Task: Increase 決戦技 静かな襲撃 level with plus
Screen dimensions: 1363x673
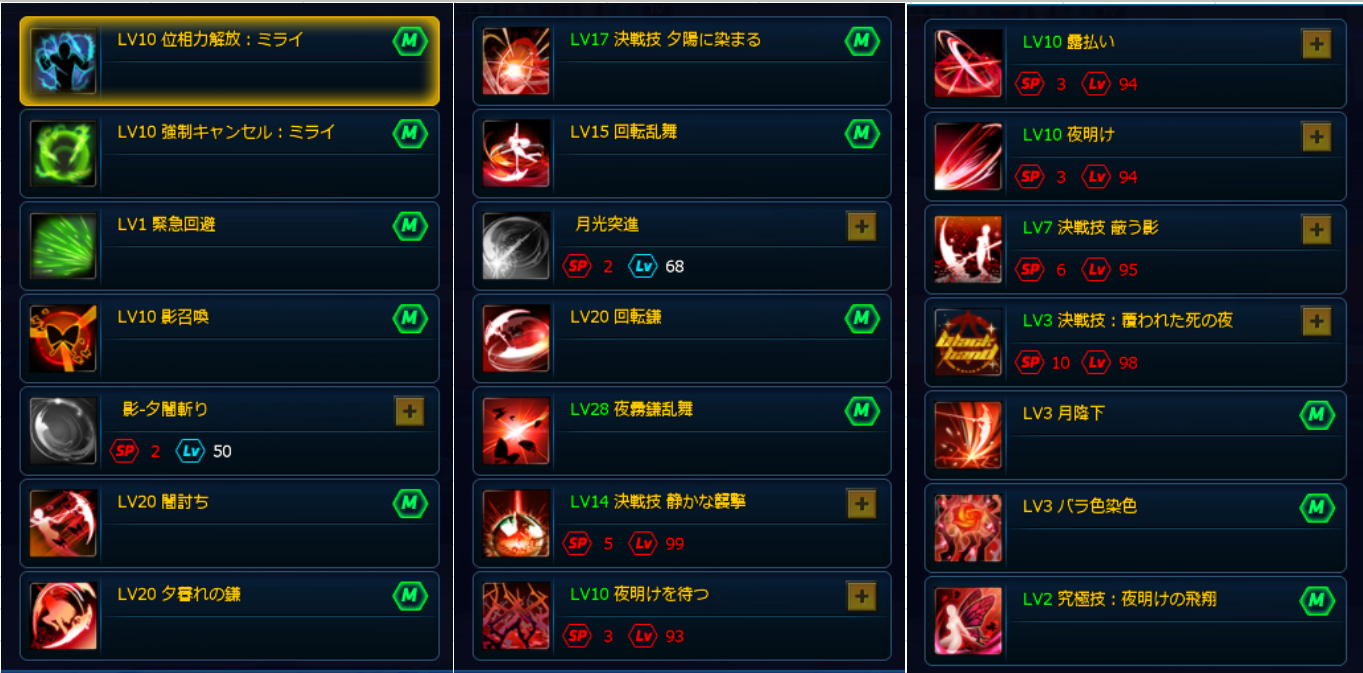Action: coord(861,504)
